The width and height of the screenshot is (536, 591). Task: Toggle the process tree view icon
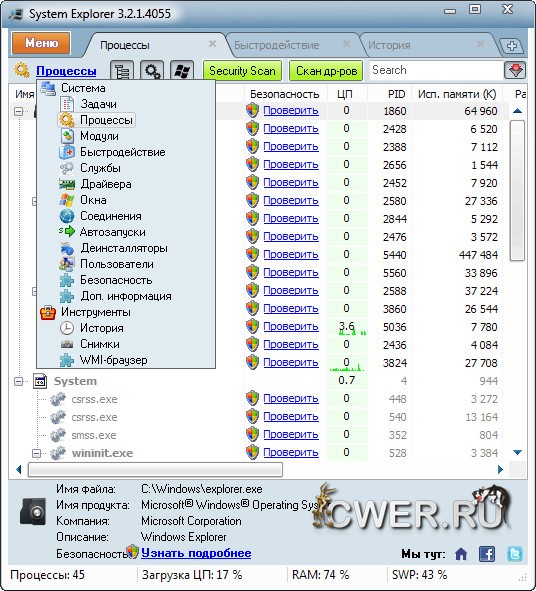point(122,70)
